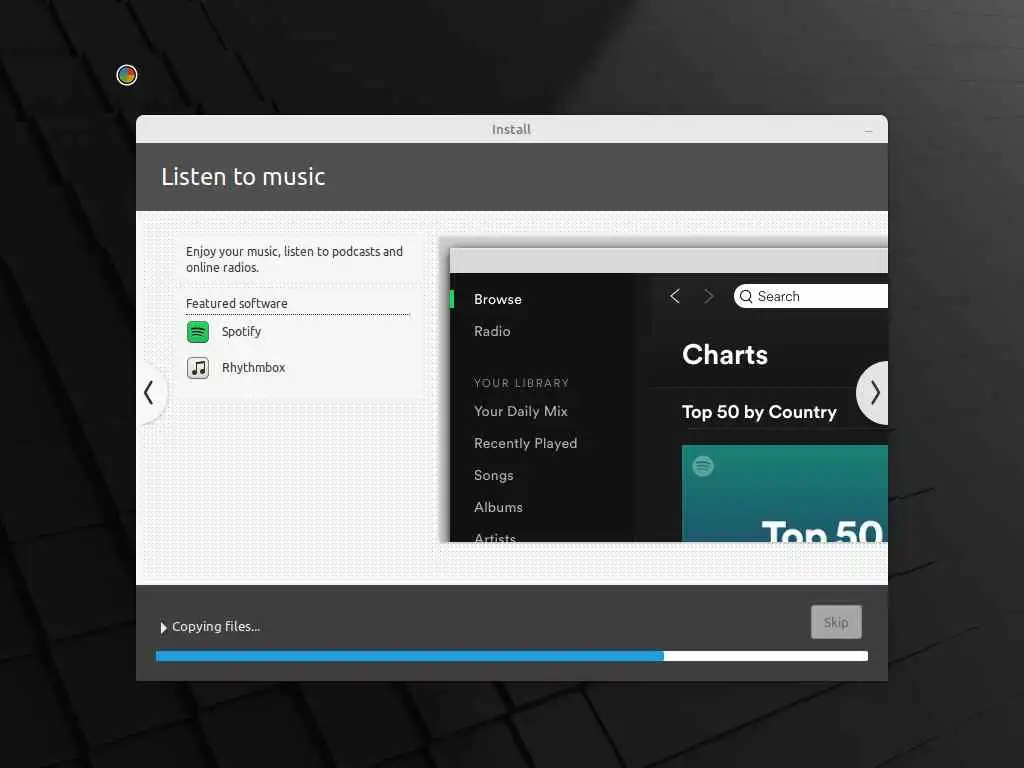
Task: Go to the previous slide arrow
Action: click(x=150, y=392)
